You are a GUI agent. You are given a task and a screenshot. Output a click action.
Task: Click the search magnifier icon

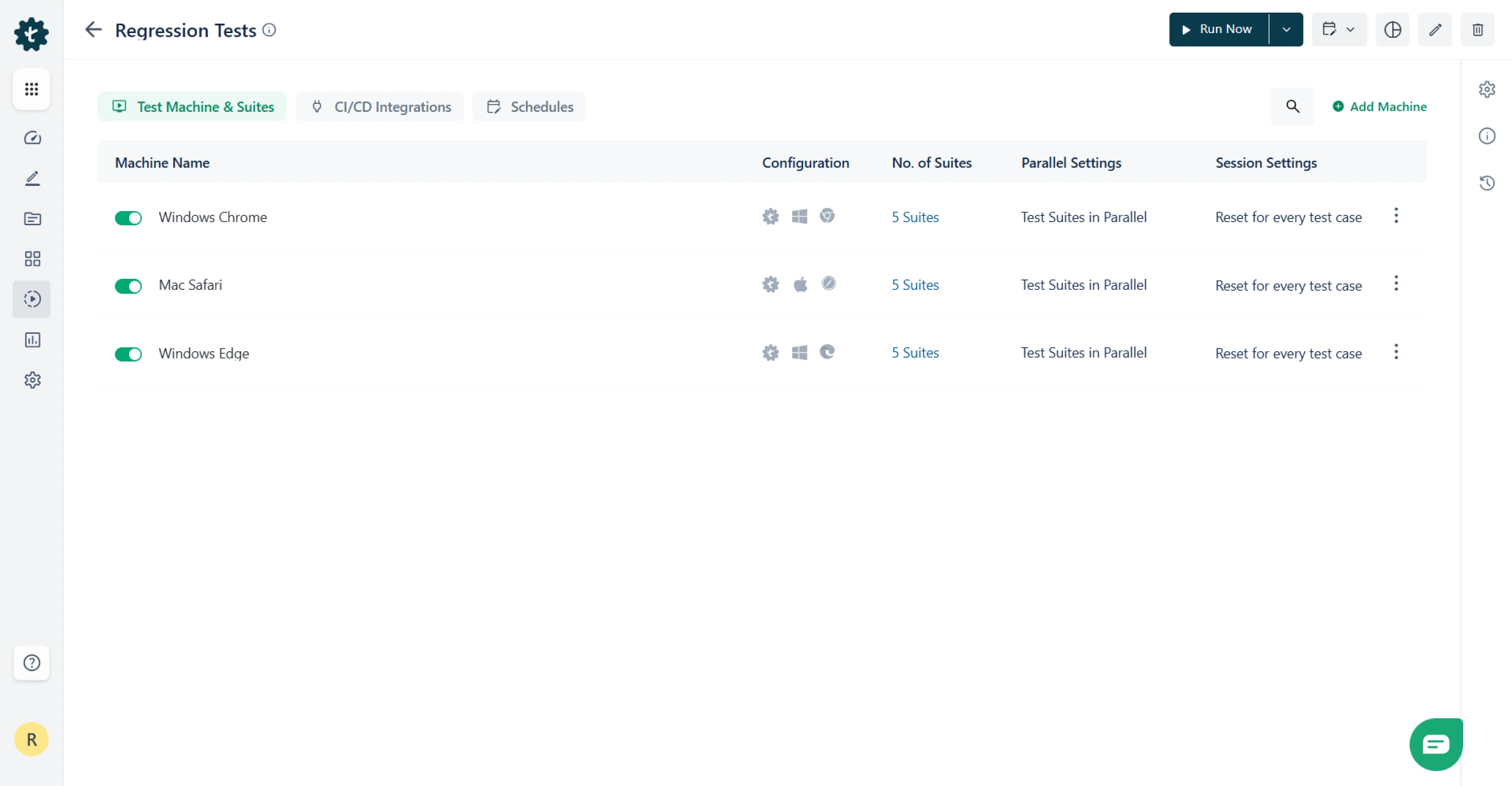(1292, 106)
